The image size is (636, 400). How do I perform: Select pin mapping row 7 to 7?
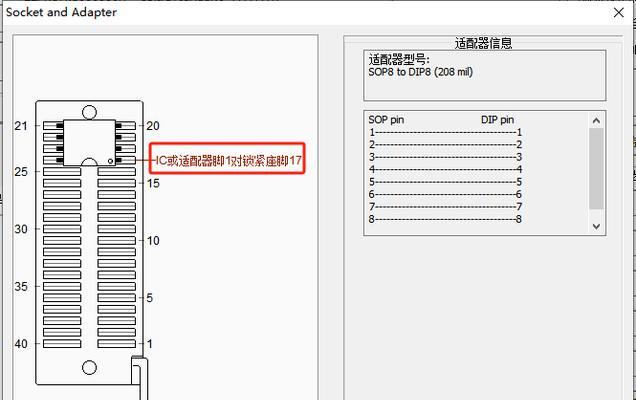tap(445, 206)
